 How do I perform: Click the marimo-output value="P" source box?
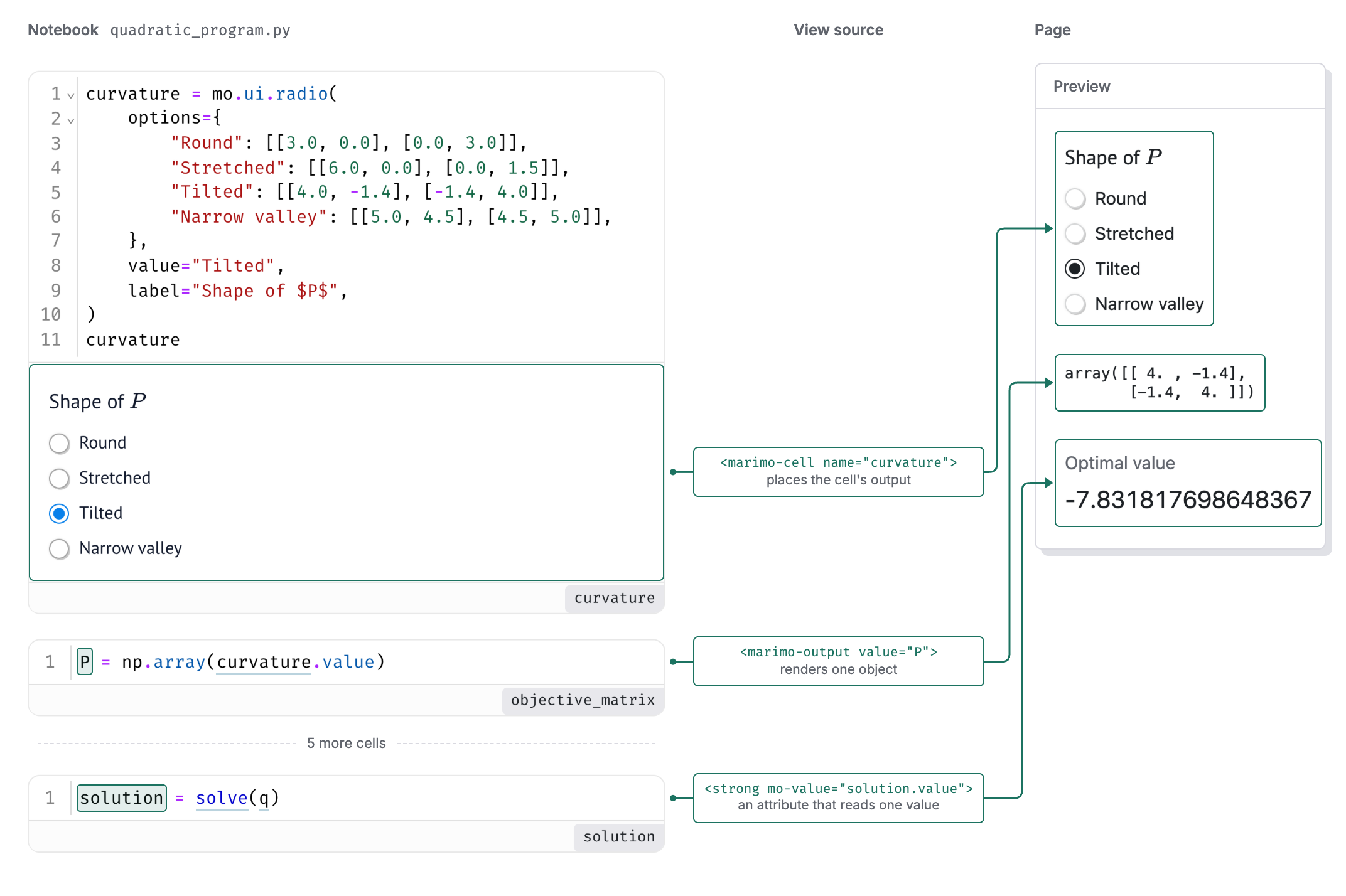(838, 661)
